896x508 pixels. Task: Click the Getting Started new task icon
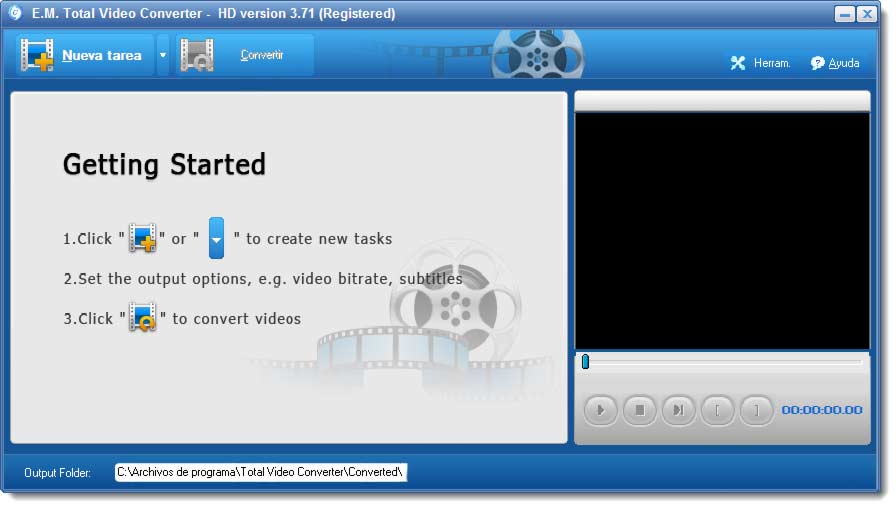pos(142,238)
